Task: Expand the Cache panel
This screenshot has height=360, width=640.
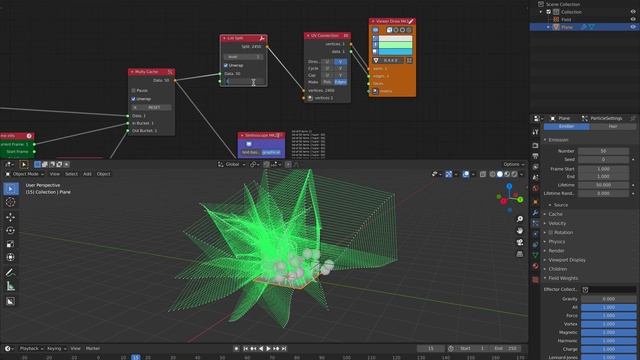Action: pyautogui.click(x=555, y=214)
